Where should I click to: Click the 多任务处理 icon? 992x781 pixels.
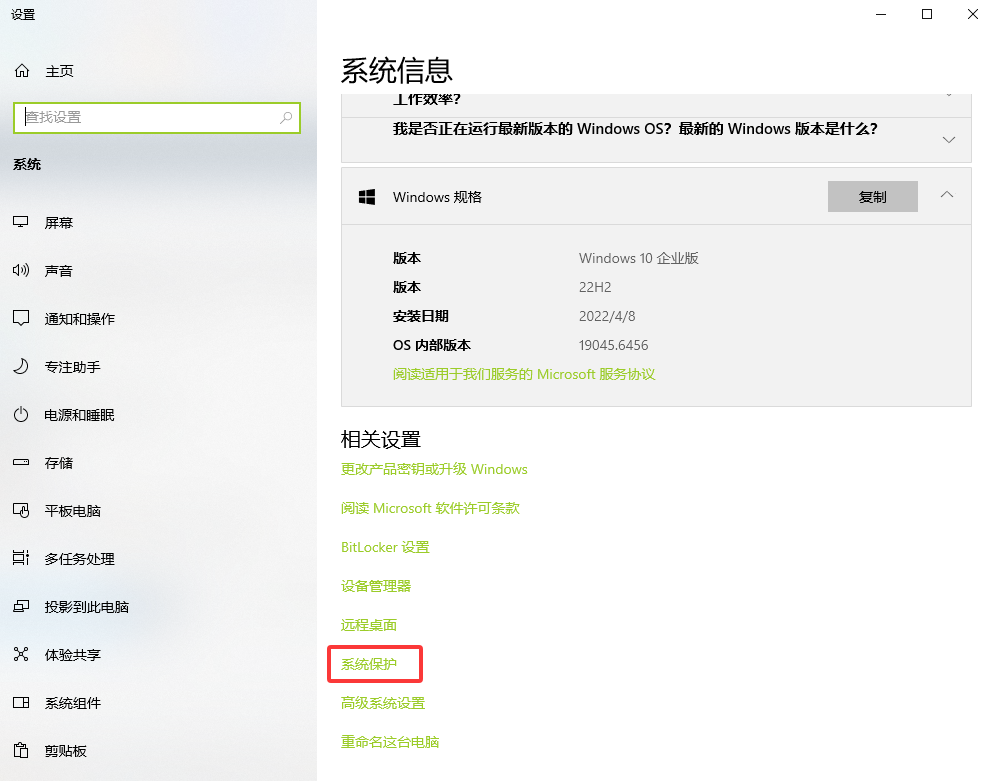pyautogui.click(x=21, y=558)
